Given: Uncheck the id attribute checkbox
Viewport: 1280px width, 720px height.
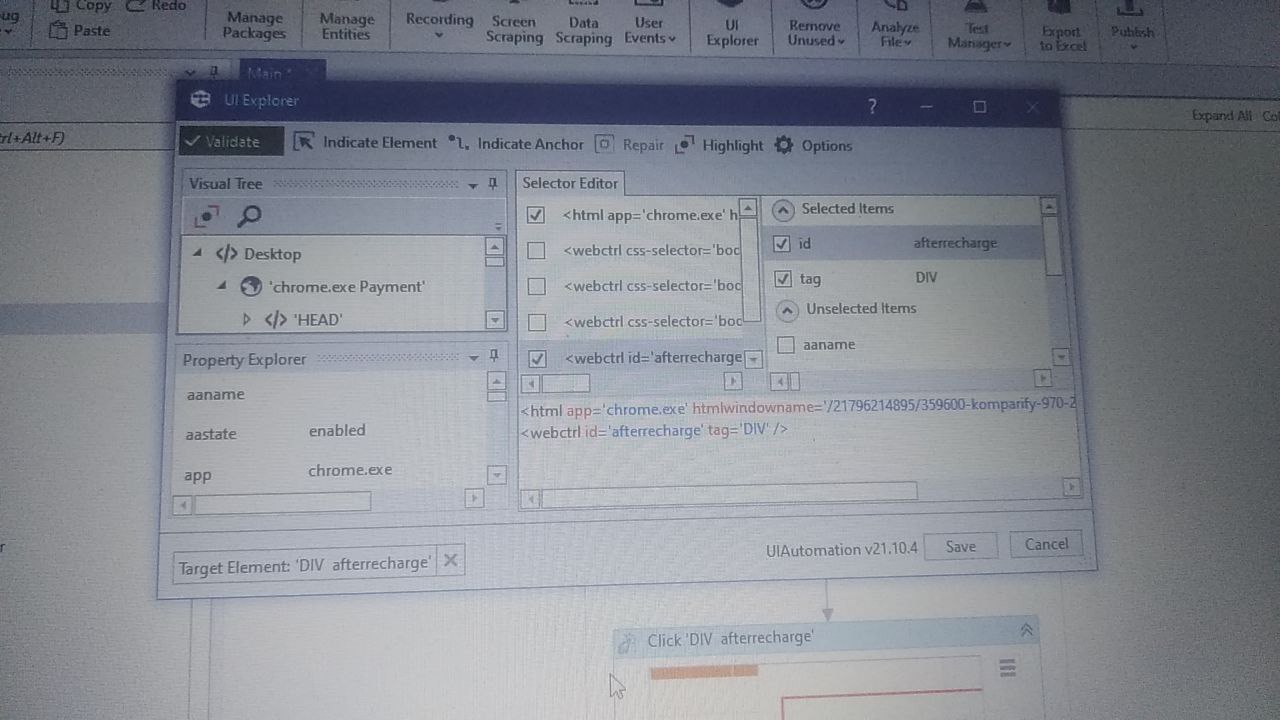Looking at the screenshot, I should [782, 243].
